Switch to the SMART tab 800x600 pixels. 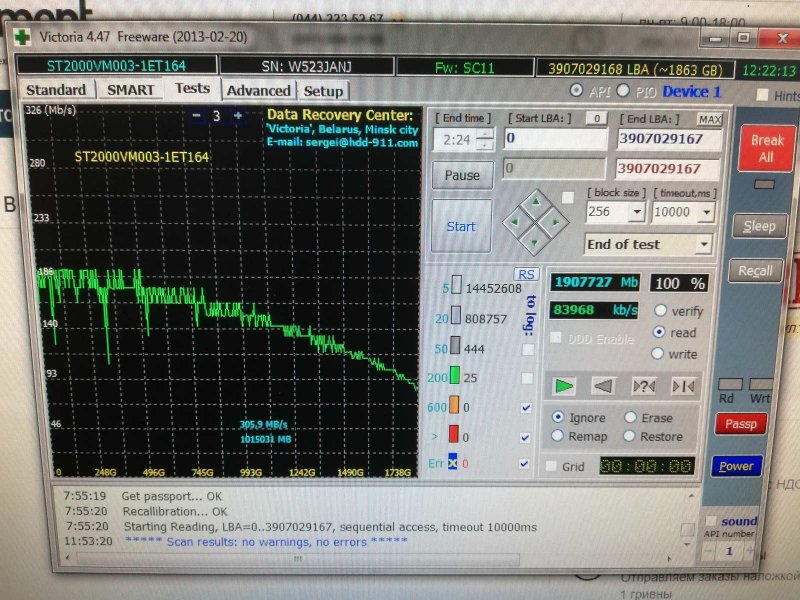point(131,90)
